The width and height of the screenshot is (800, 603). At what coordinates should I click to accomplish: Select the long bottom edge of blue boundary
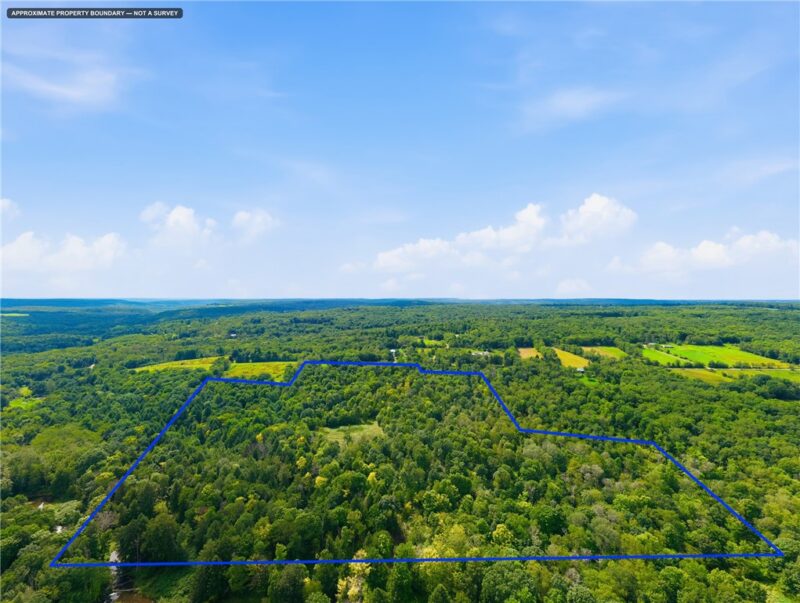pyautogui.click(x=417, y=560)
